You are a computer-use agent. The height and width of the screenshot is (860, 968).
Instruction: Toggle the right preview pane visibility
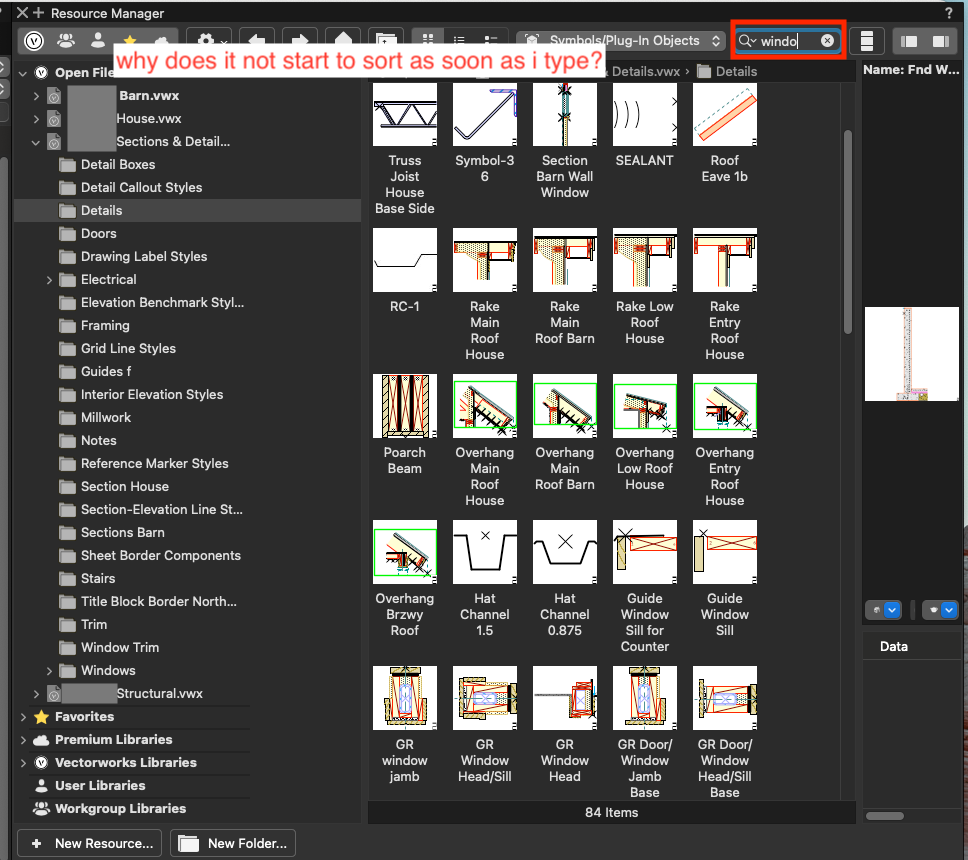pos(940,41)
